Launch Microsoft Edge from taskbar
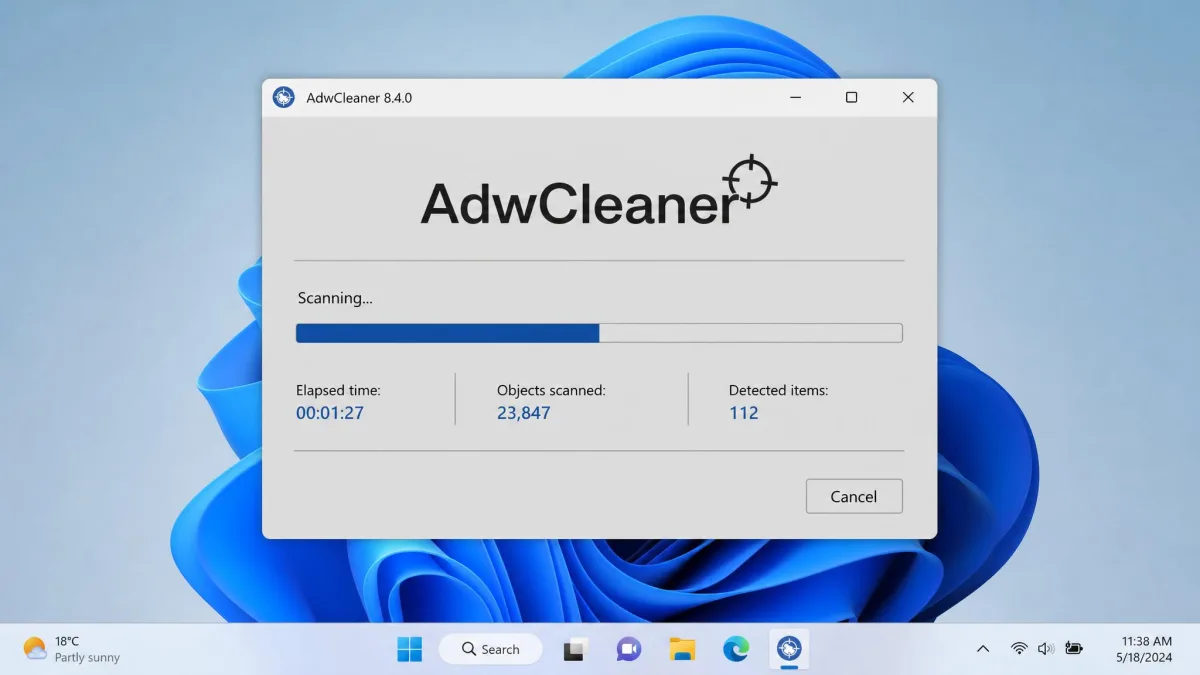 pyautogui.click(x=736, y=649)
